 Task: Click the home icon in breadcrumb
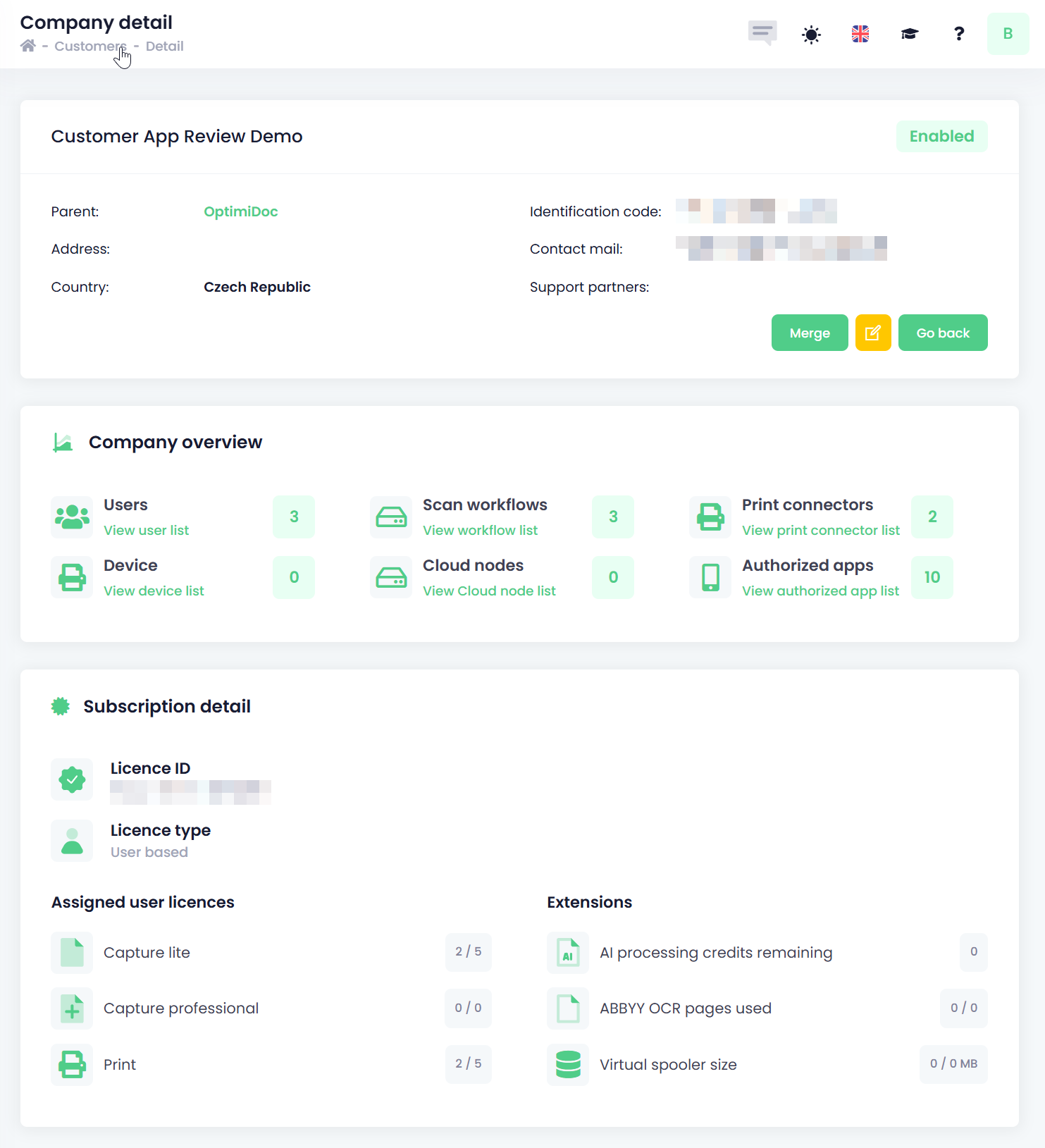[x=28, y=46]
